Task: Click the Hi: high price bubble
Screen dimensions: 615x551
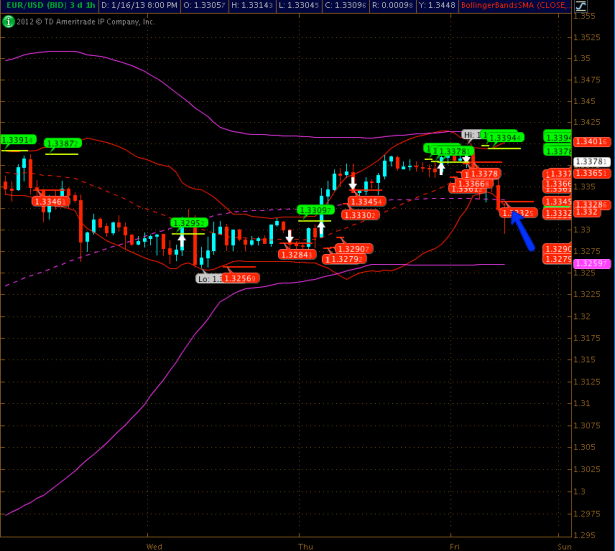Action: 472,134
